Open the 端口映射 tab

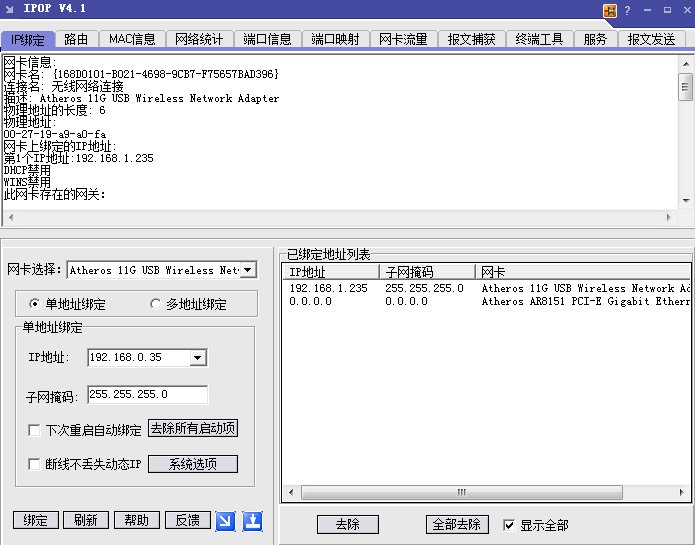pyautogui.click(x=336, y=39)
